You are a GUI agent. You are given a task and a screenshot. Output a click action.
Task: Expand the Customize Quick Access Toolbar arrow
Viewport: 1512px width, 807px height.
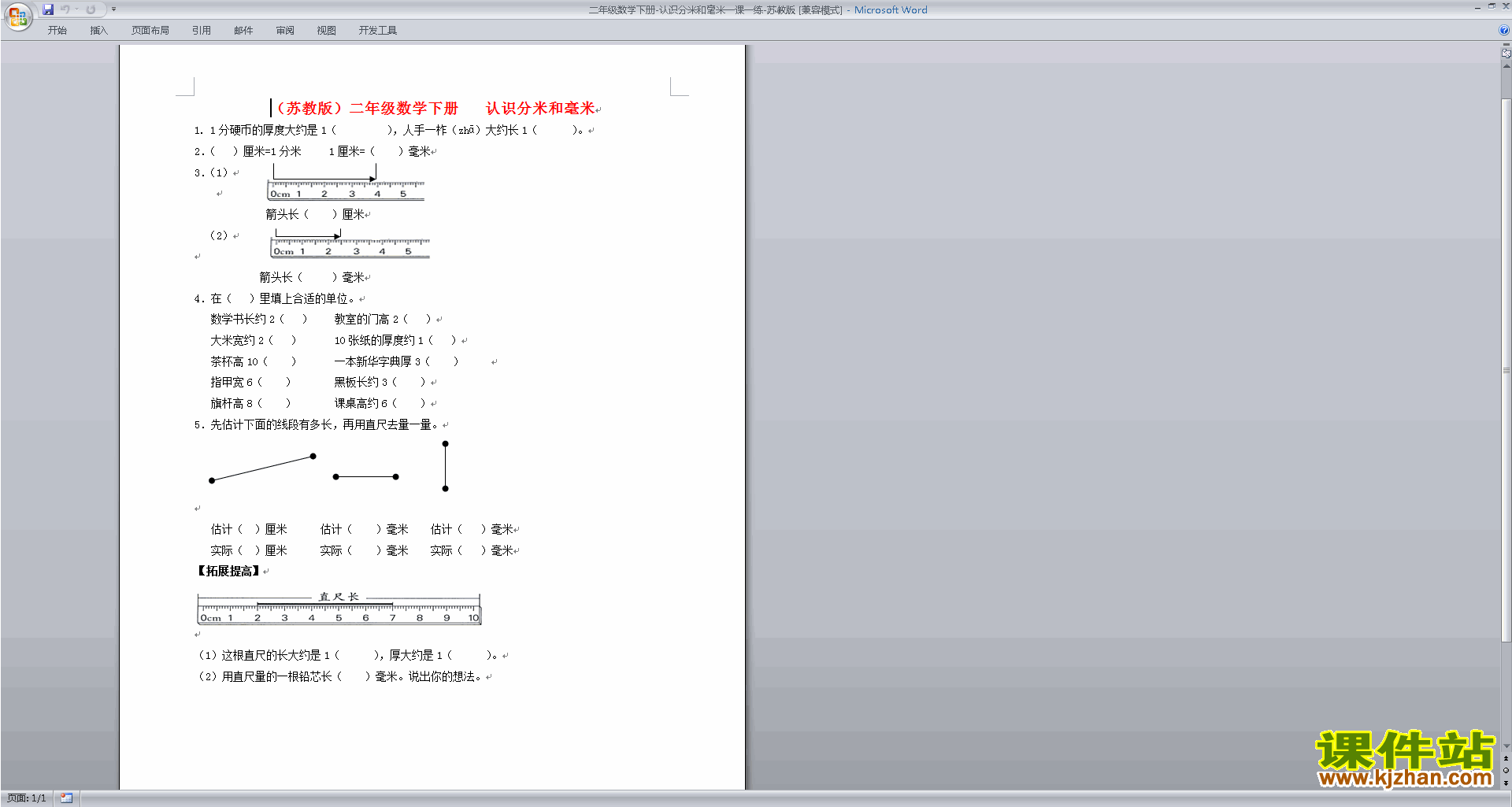pos(113,9)
